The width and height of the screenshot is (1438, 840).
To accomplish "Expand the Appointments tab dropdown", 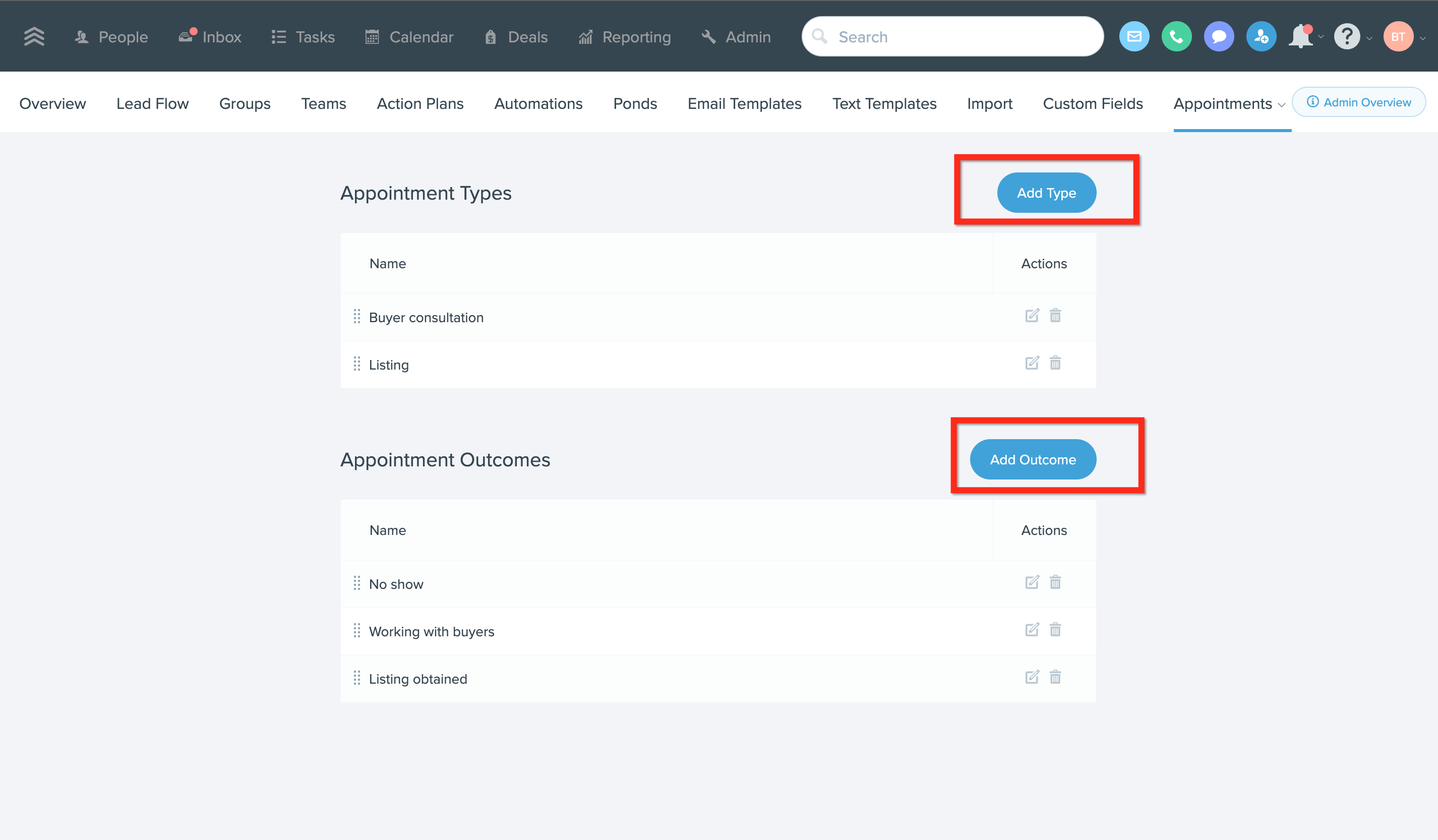I will click(x=1281, y=104).
